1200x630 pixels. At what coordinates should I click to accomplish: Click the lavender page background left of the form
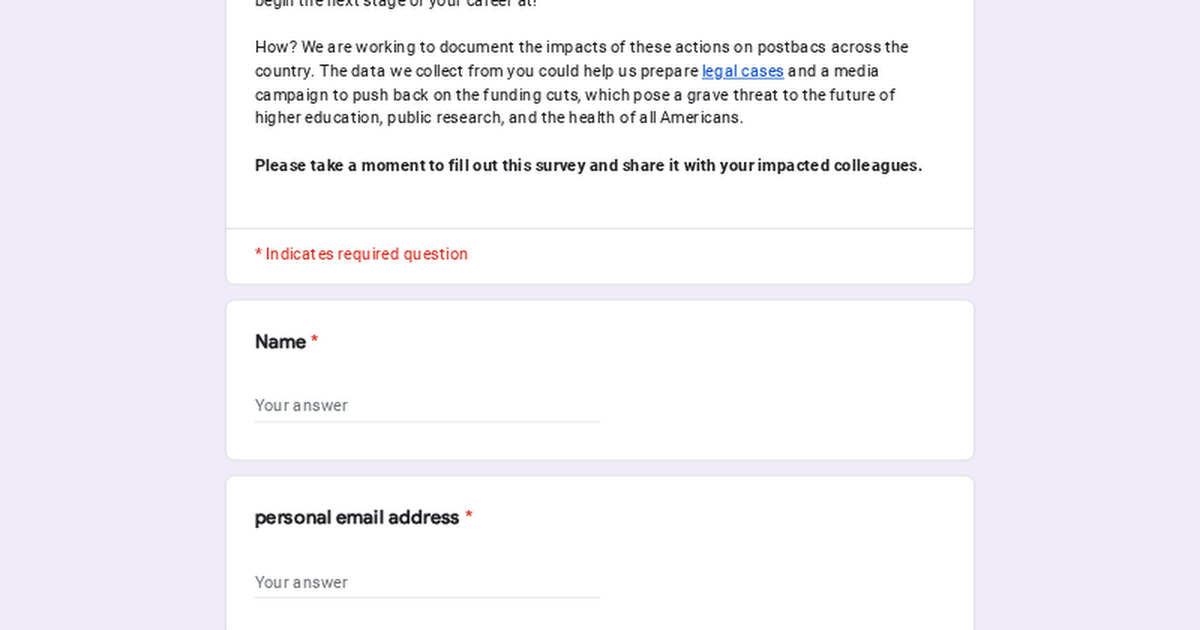[x=110, y=350]
